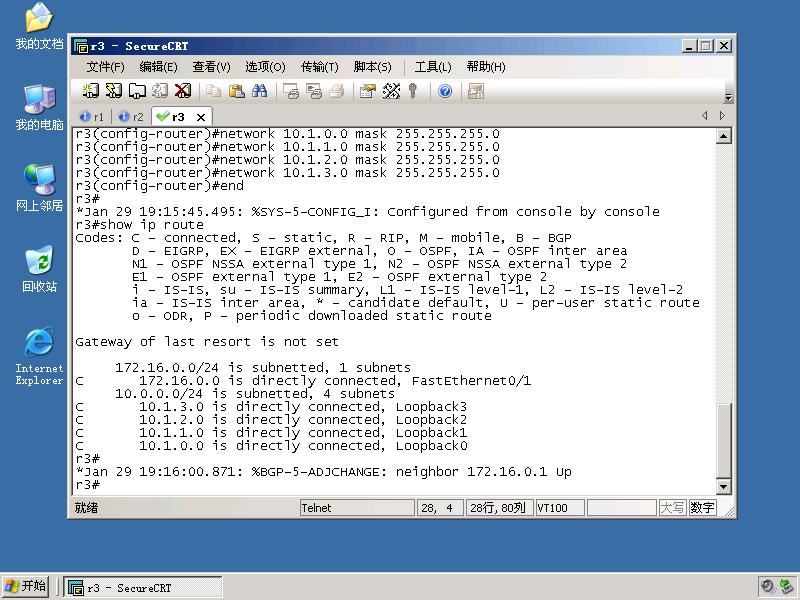Click the Quick Connect lightning icon

[x=114, y=91]
